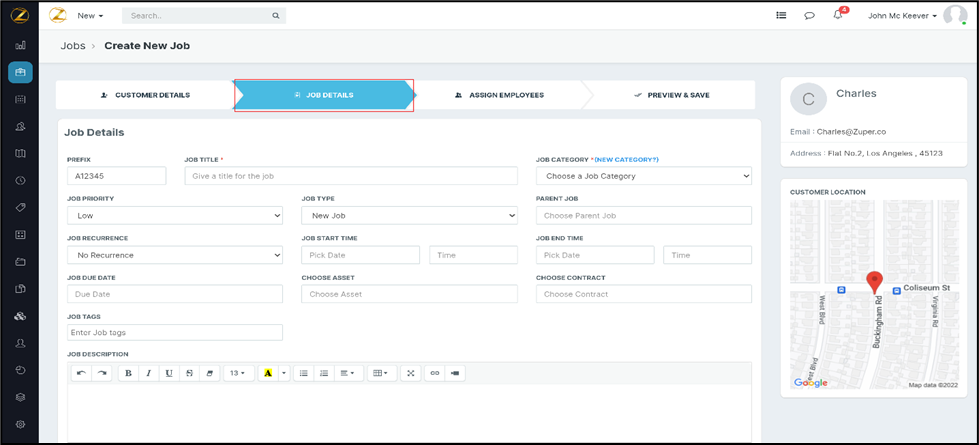Insert link using the editor link icon

click(435, 373)
